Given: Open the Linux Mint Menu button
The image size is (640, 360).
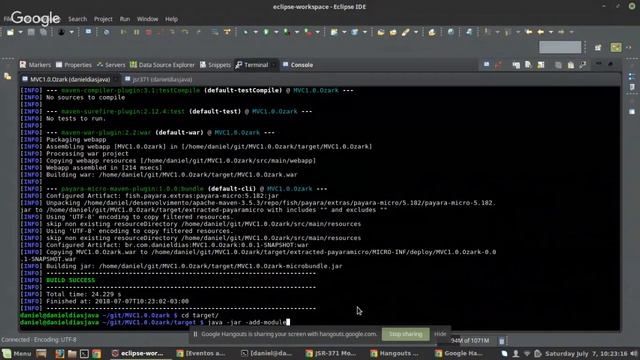Looking at the screenshot, I should pos(17,353).
